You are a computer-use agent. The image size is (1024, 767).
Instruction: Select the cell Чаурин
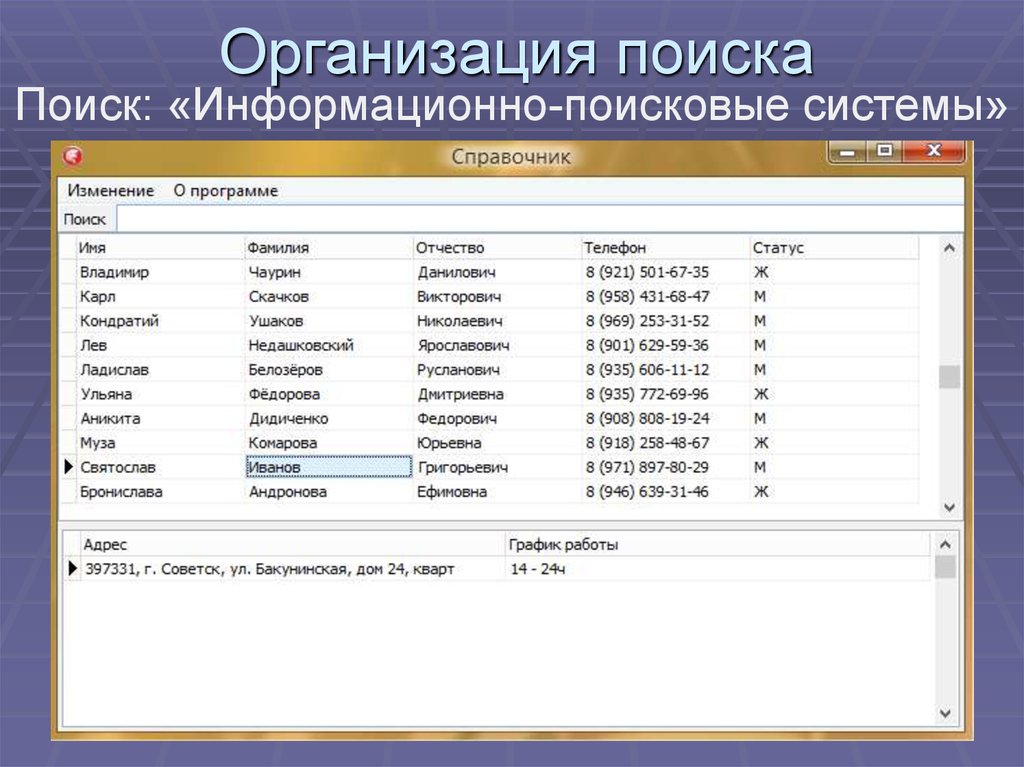328,272
